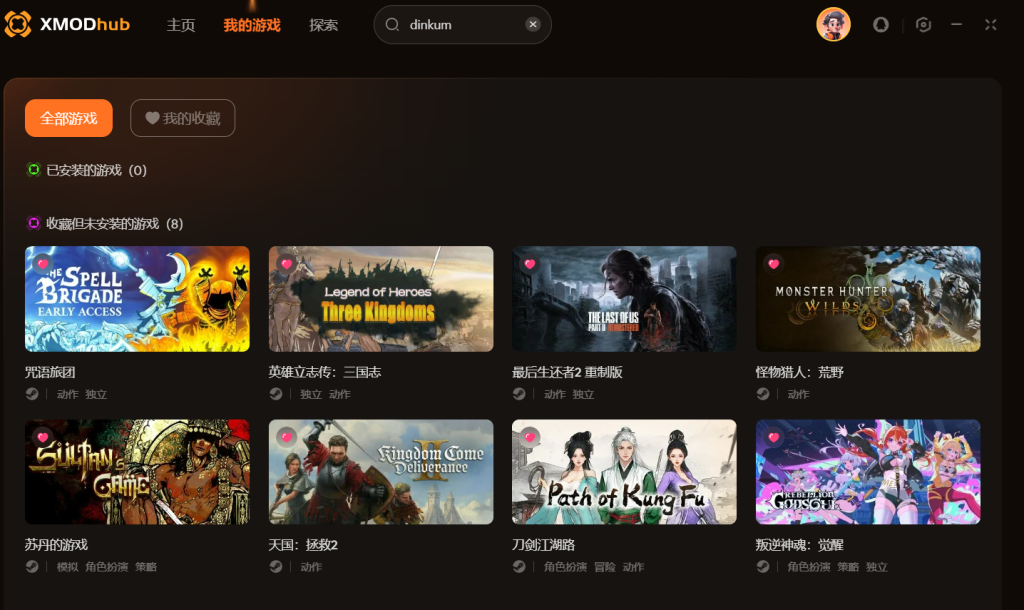Open The Last of Us Part II thumbnail

[624, 299]
